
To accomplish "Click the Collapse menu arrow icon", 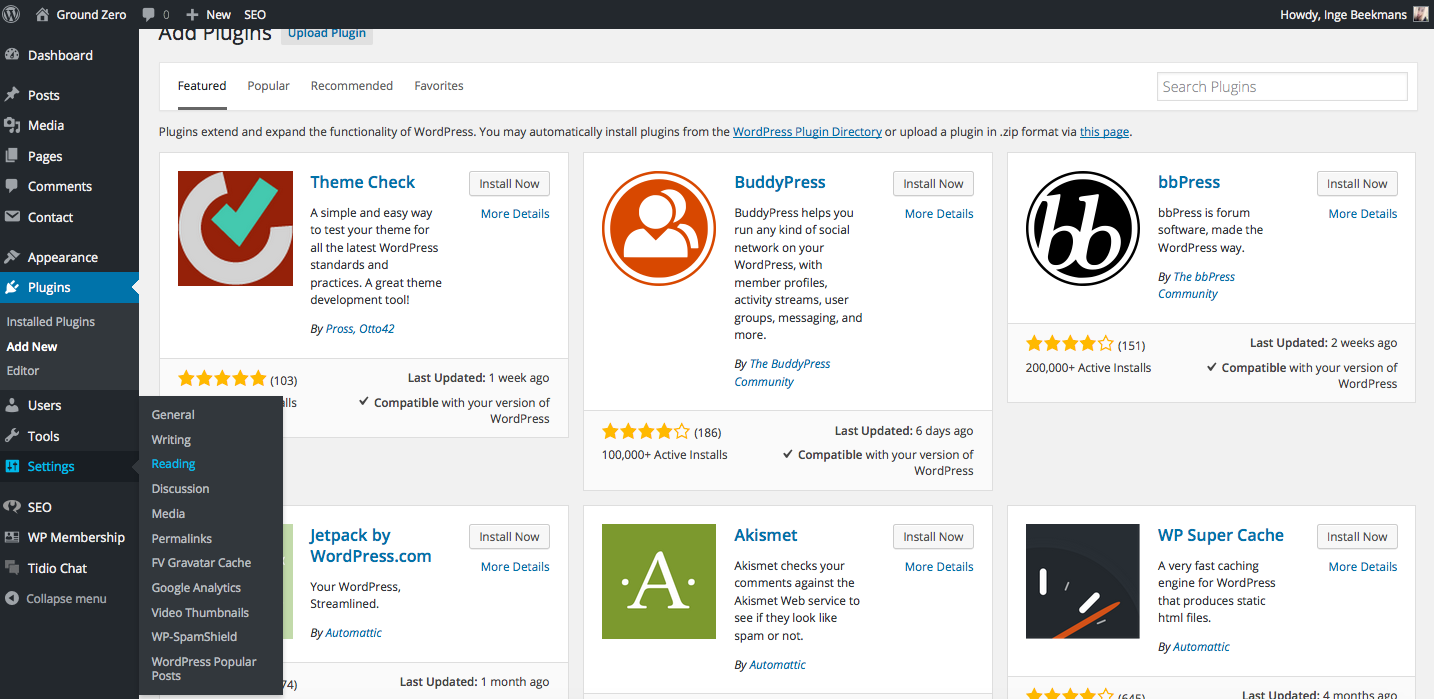I will tap(12, 599).
